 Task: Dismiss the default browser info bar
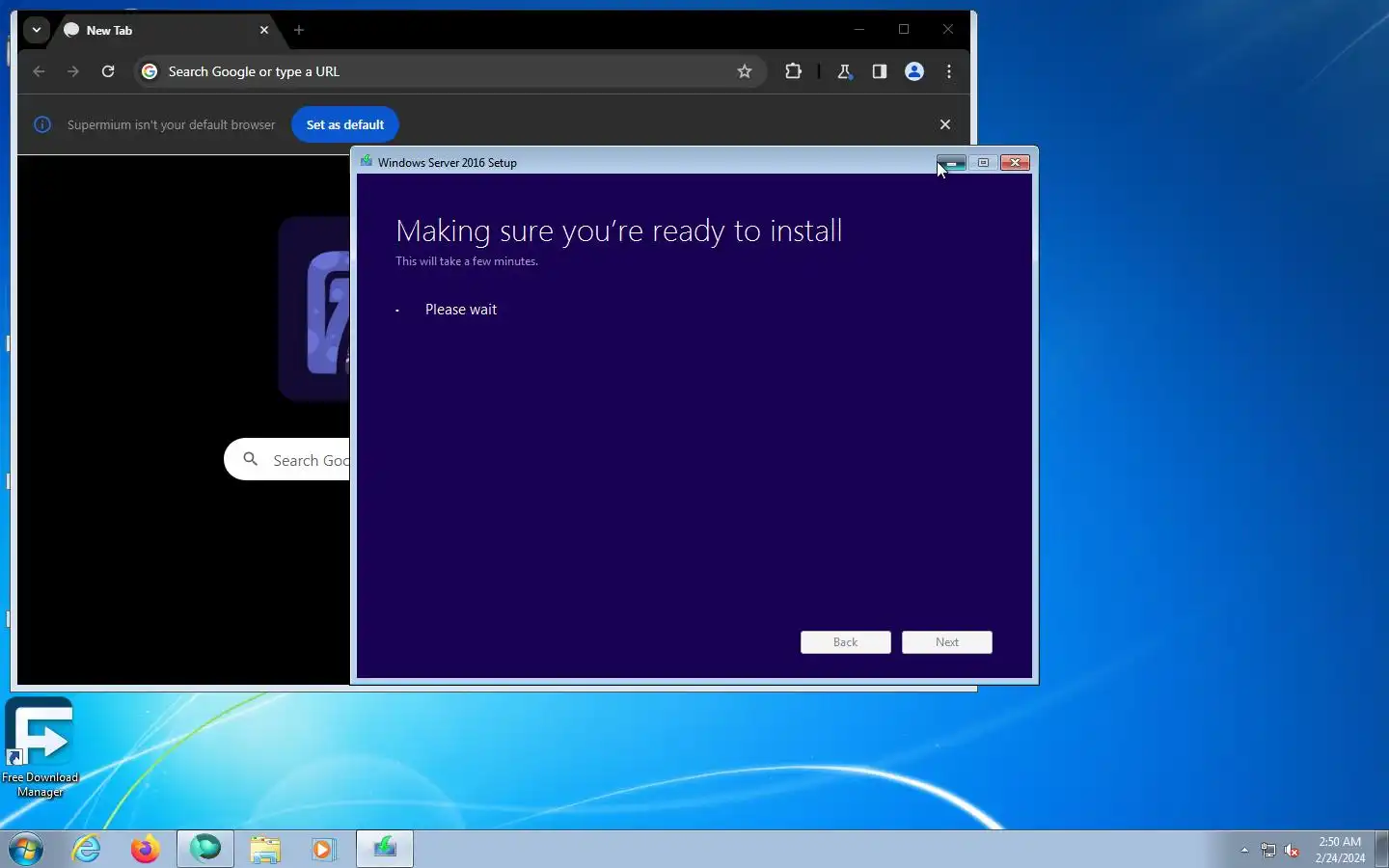945,124
